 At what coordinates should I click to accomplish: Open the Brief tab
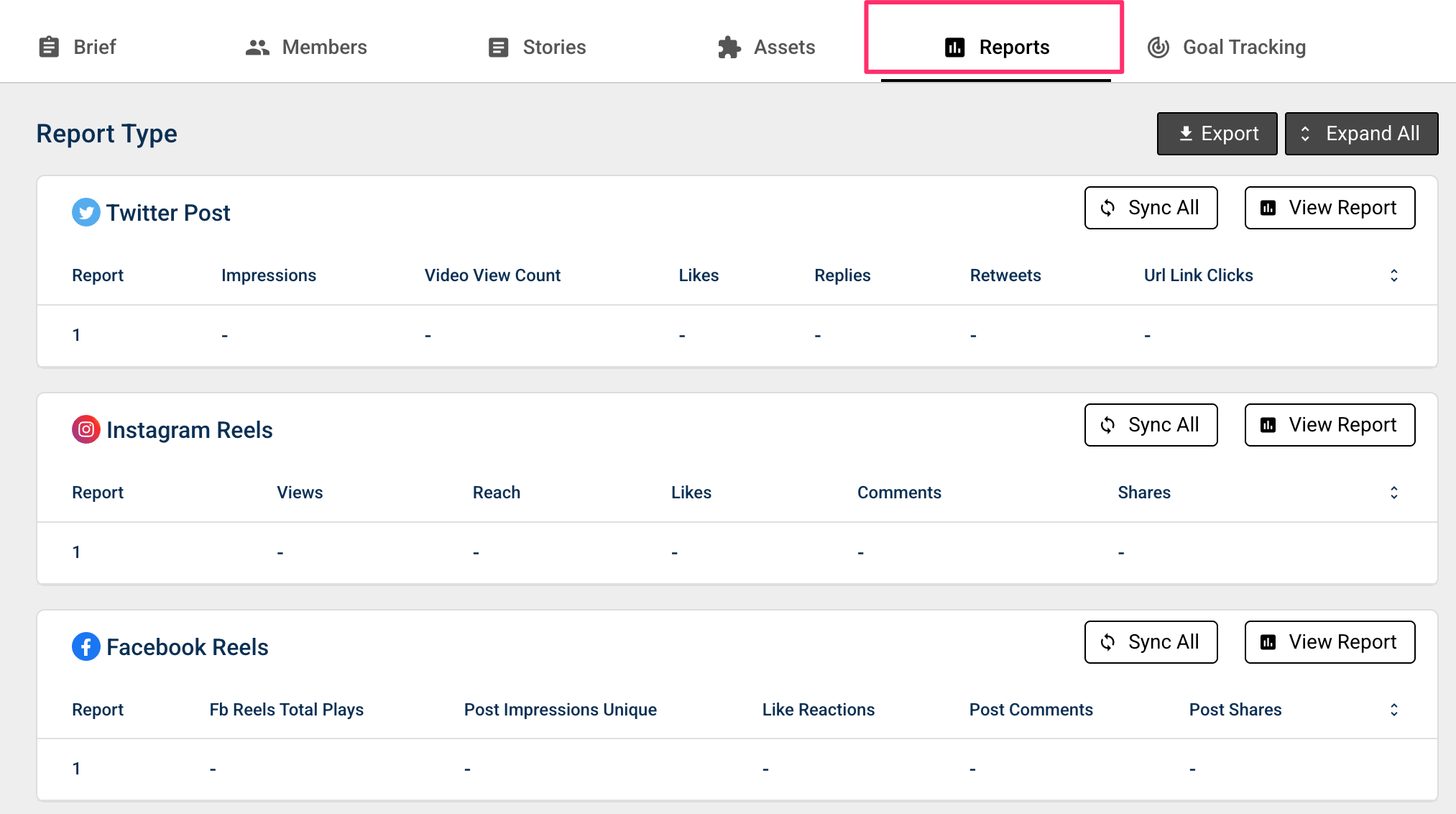click(x=77, y=47)
